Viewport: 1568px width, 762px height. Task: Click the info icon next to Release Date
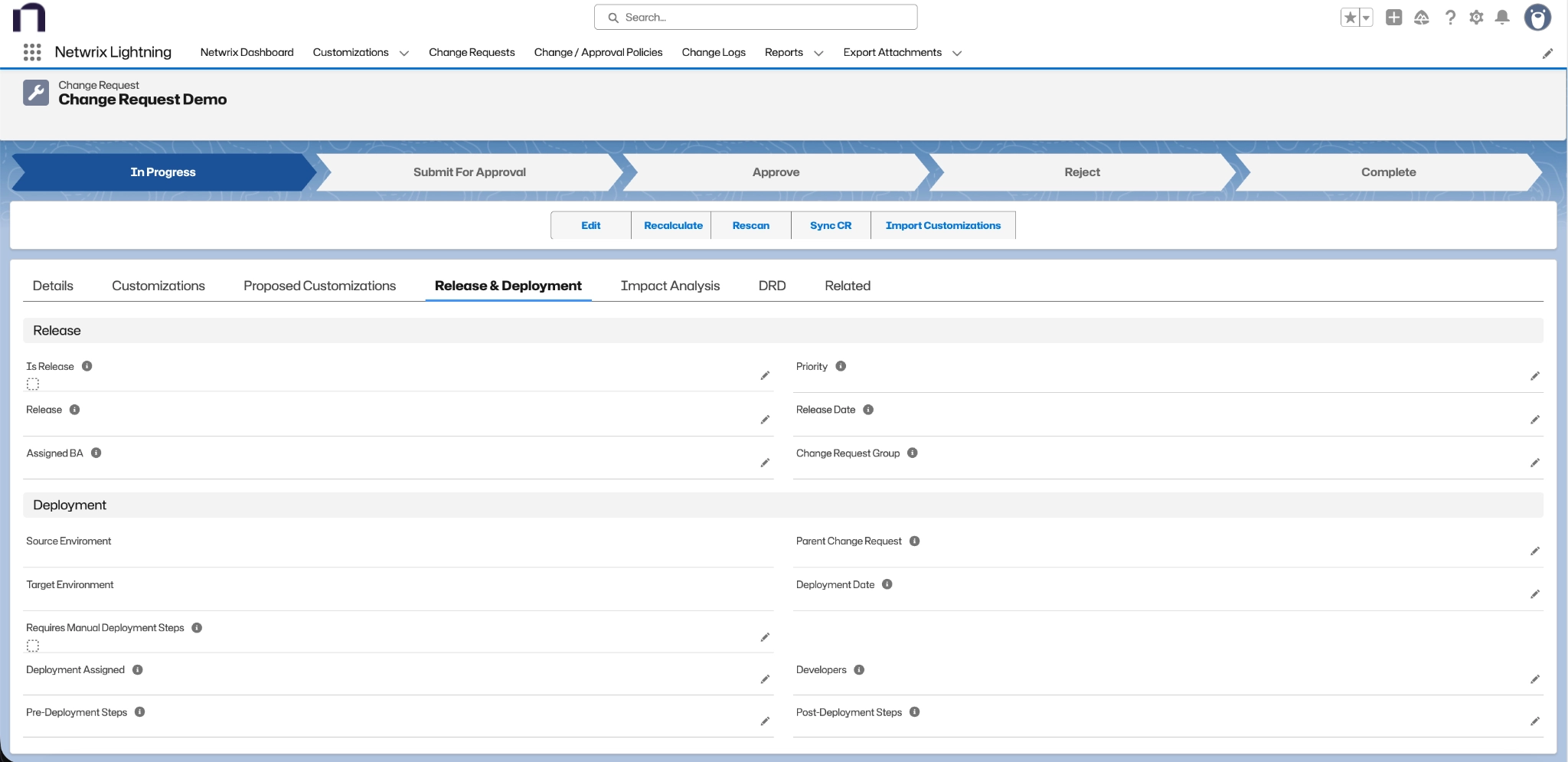click(x=868, y=410)
